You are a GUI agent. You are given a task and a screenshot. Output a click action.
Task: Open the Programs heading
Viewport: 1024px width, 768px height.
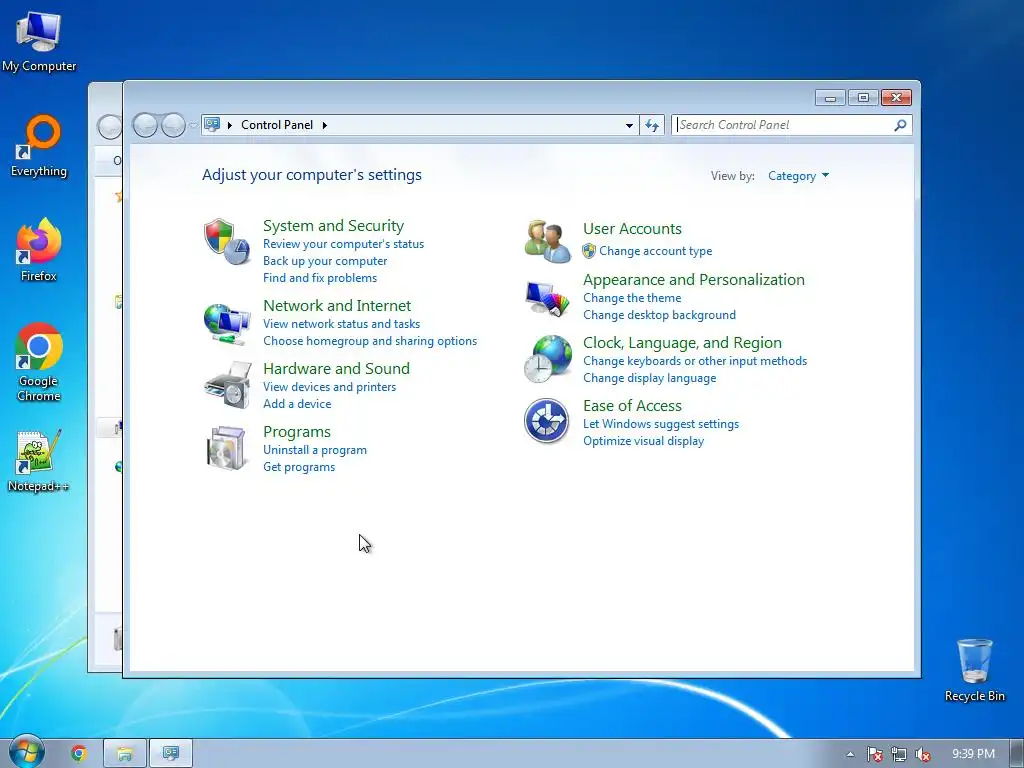point(297,432)
